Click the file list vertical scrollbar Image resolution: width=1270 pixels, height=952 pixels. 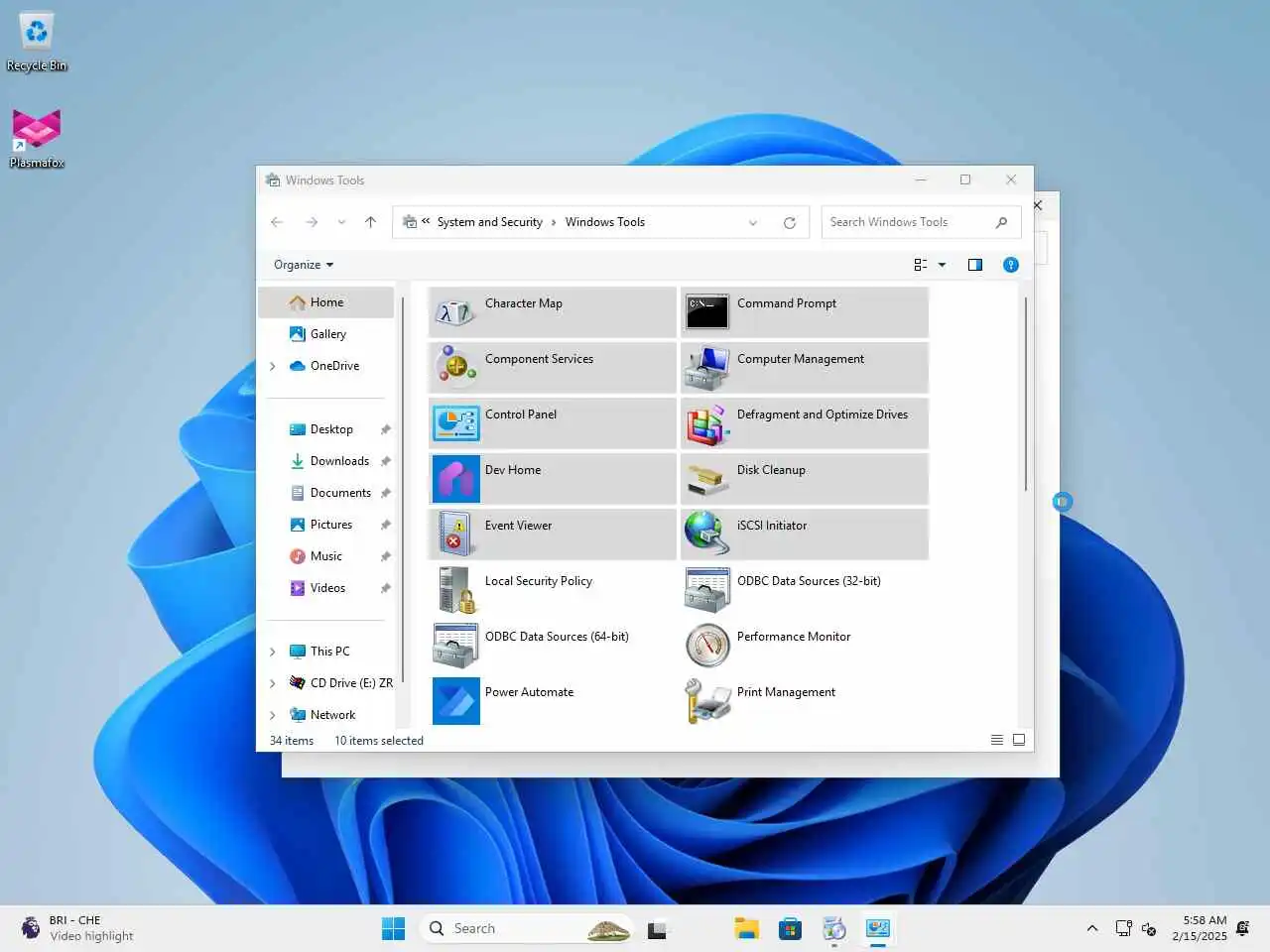1026,394
